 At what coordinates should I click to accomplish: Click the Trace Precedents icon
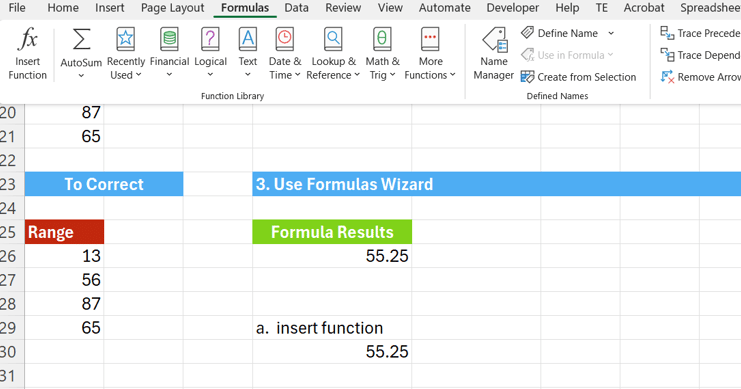[667, 33]
